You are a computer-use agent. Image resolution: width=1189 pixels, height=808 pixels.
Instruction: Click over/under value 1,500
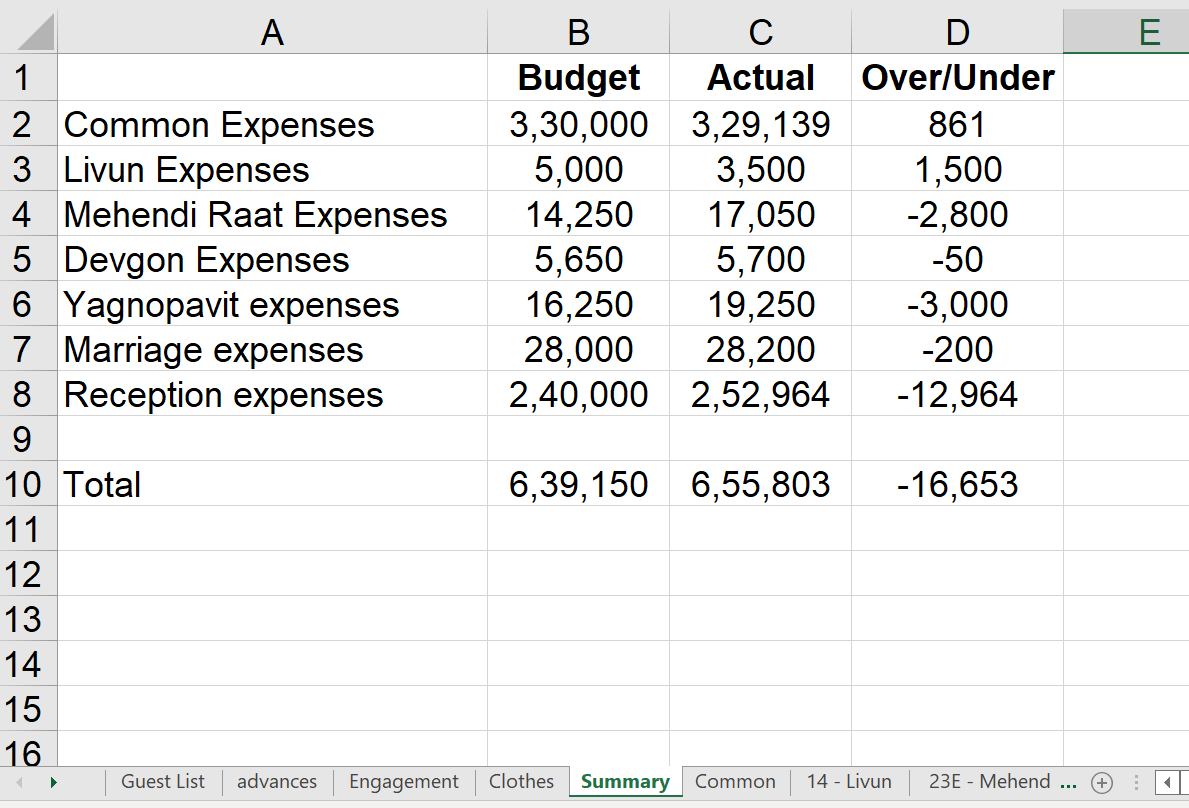(x=958, y=168)
